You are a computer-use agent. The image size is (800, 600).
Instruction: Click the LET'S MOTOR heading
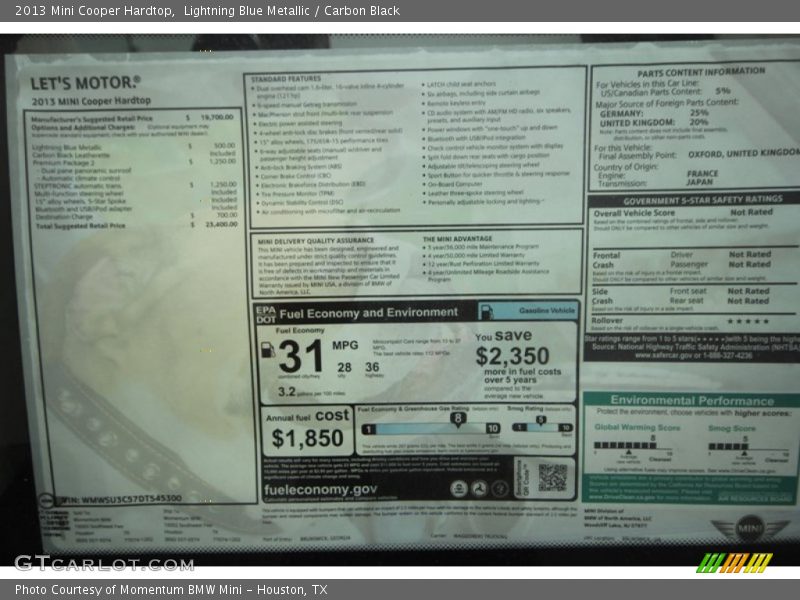85,84
